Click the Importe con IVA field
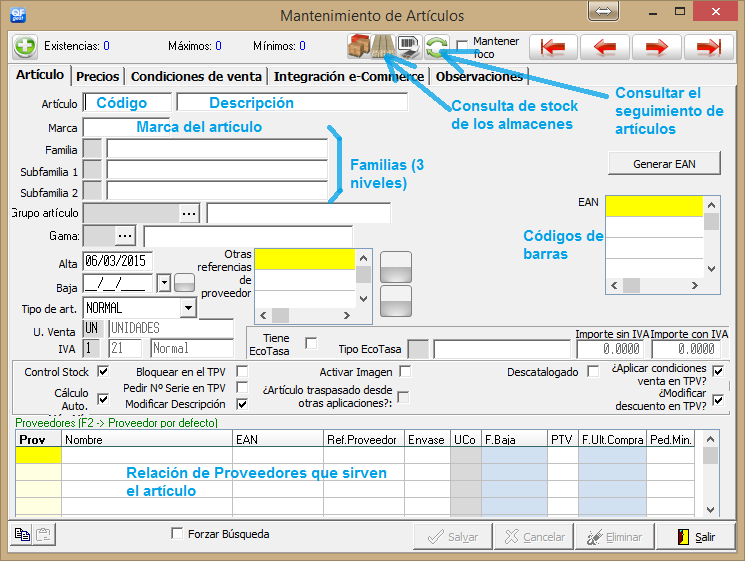Viewport: 745px width, 561px height. coord(686,349)
